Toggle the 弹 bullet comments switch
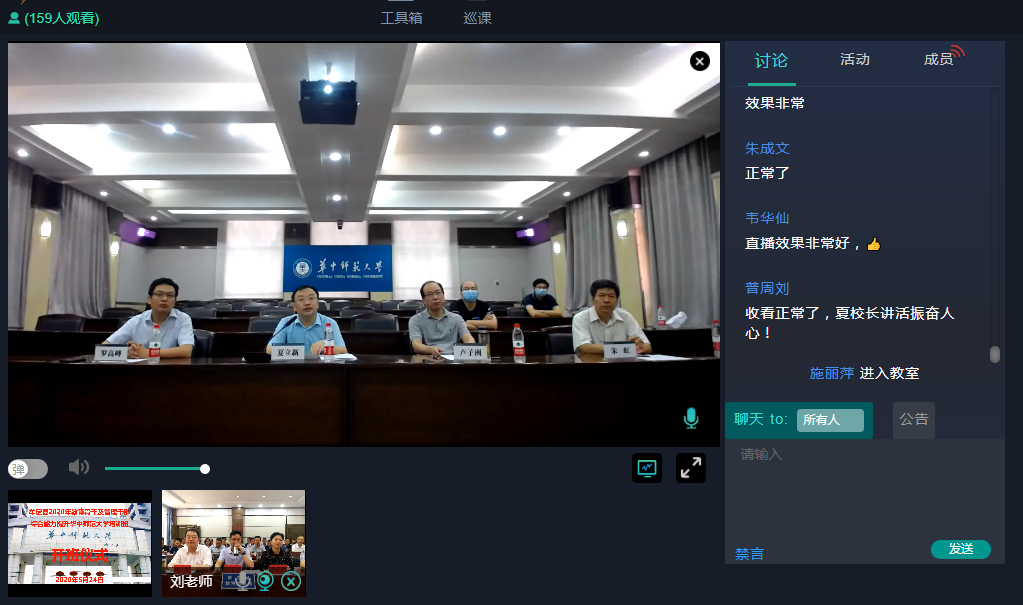Viewport: 1023px width, 605px height. click(28, 469)
